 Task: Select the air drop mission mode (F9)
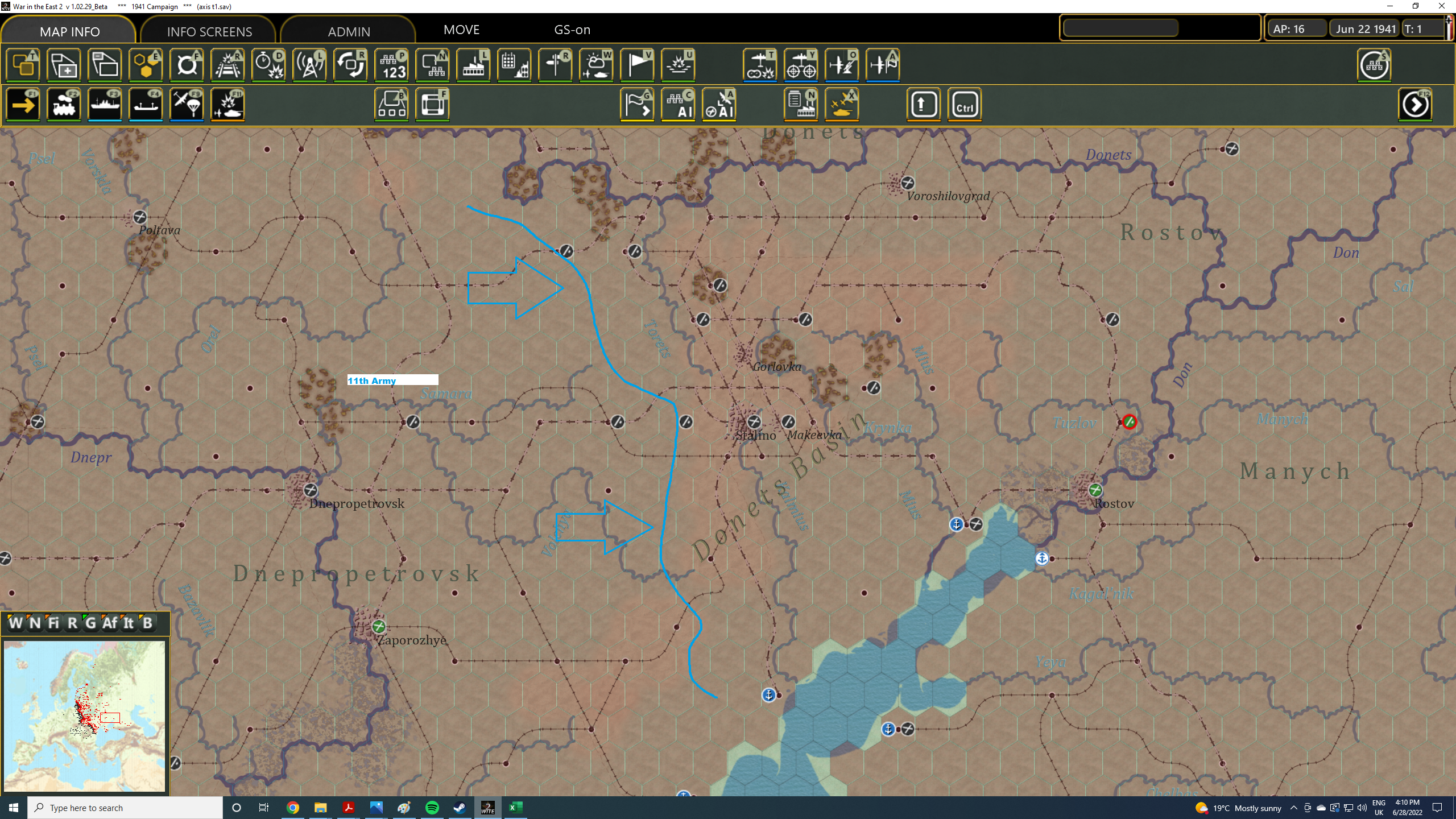[x=187, y=104]
